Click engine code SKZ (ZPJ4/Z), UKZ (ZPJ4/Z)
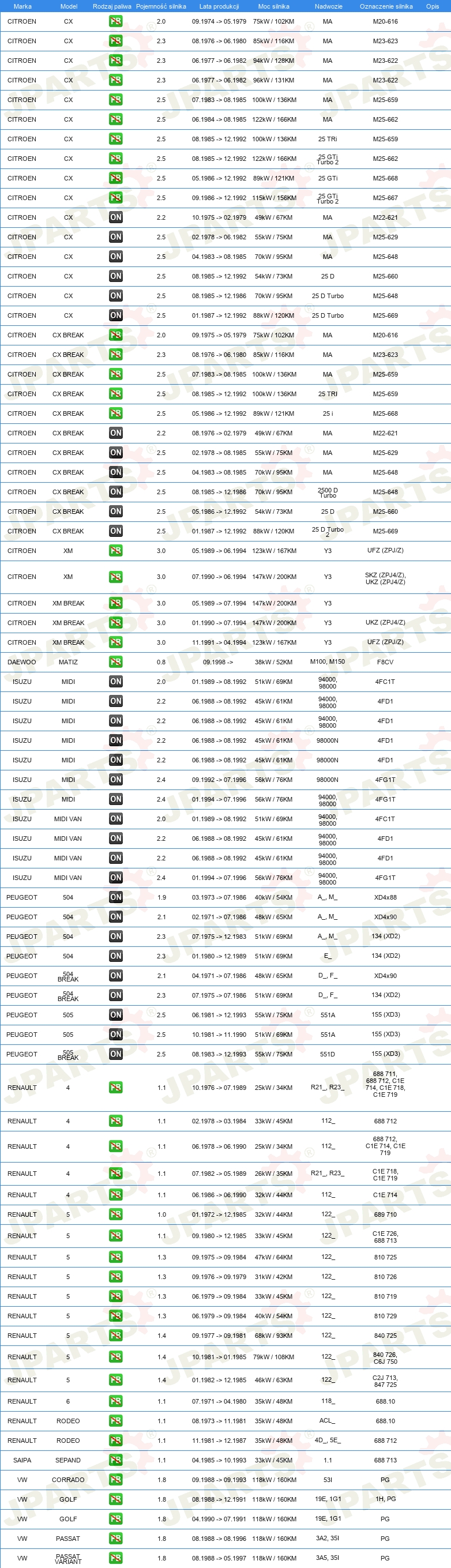 pyautogui.click(x=385, y=578)
